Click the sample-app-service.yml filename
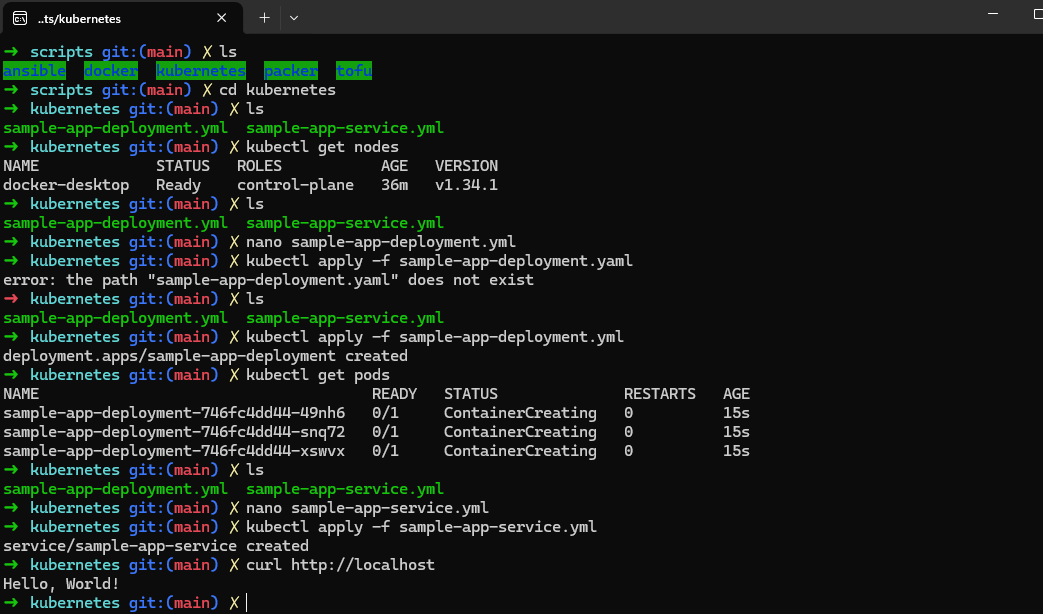 click(x=344, y=127)
